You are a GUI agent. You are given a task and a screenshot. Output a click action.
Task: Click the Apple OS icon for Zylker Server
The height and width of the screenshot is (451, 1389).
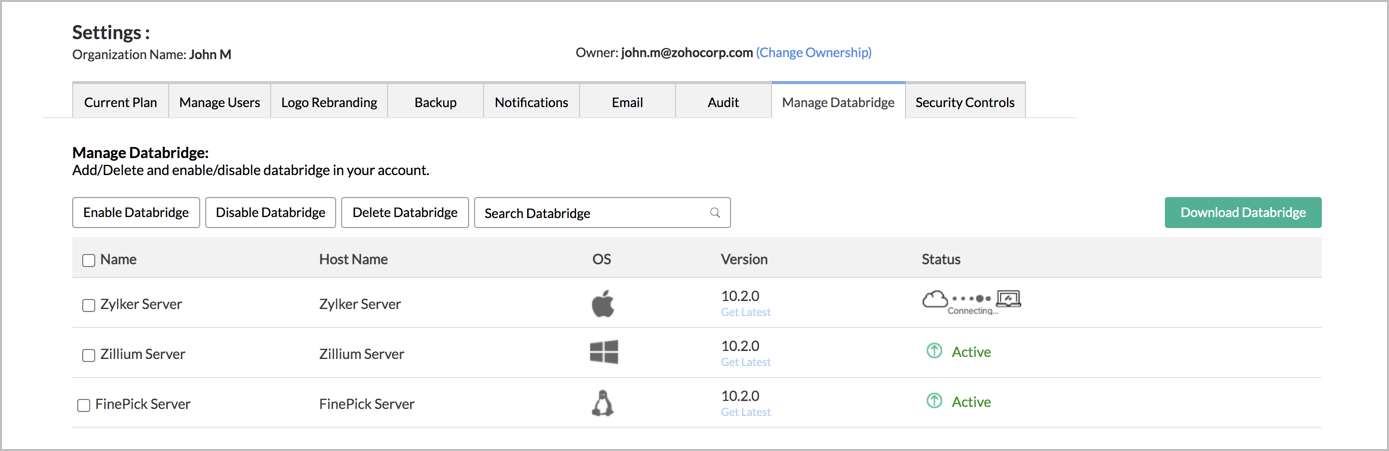(602, 303)
